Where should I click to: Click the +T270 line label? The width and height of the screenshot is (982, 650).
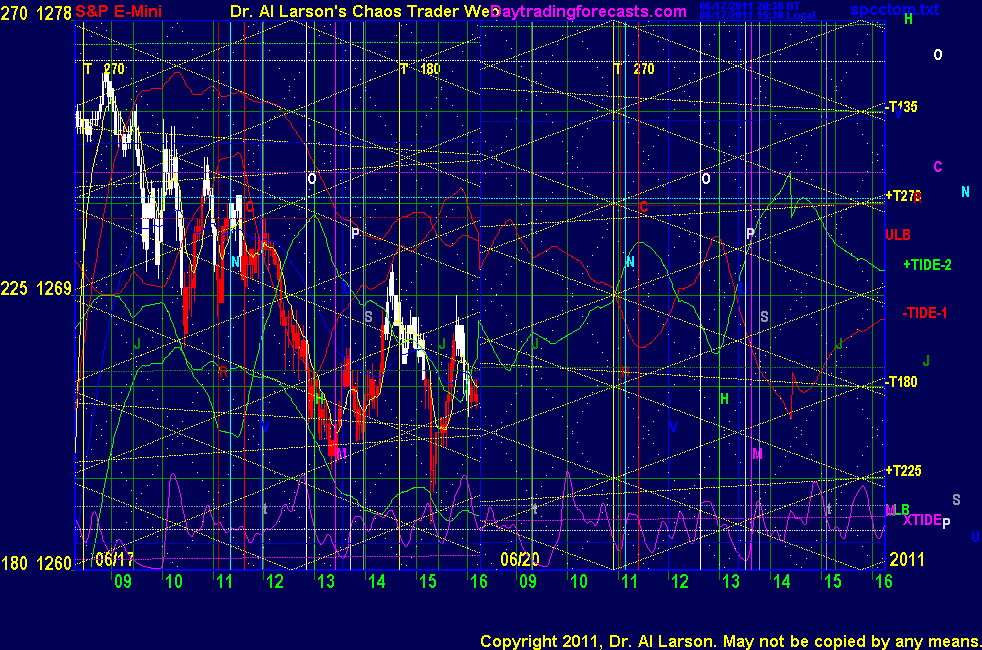[x=902, y=196]
